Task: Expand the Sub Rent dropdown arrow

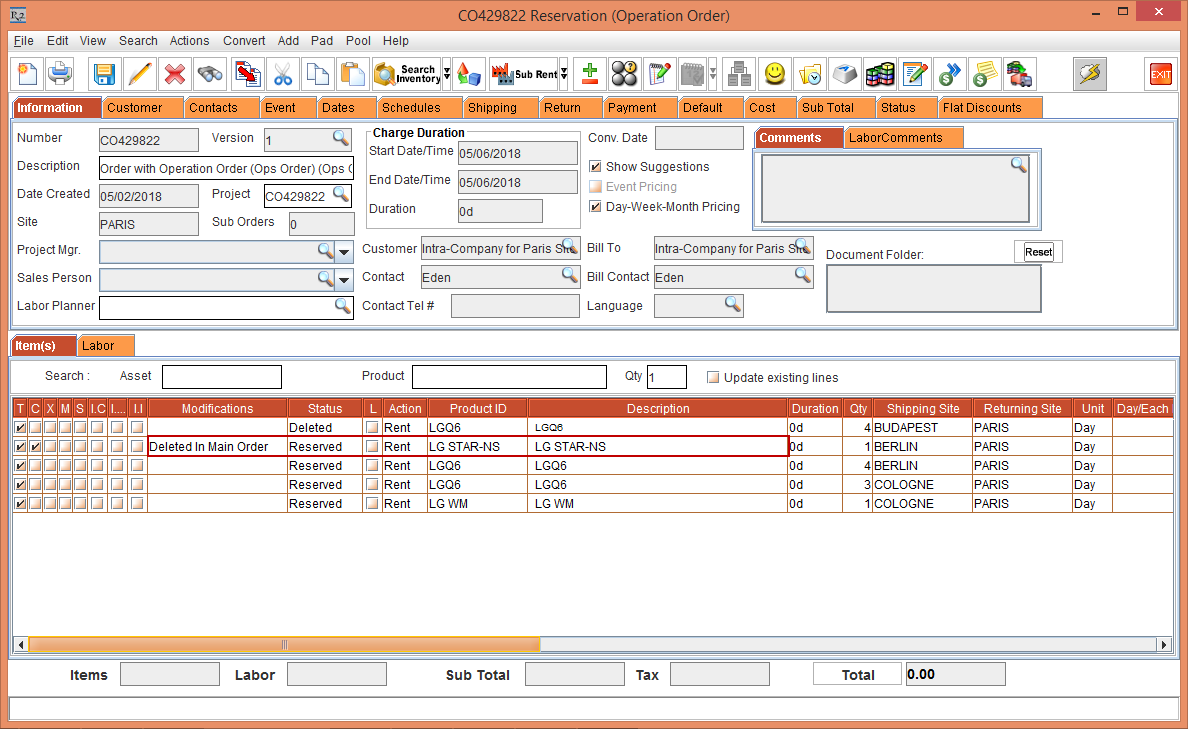Action: click(565, 74)
